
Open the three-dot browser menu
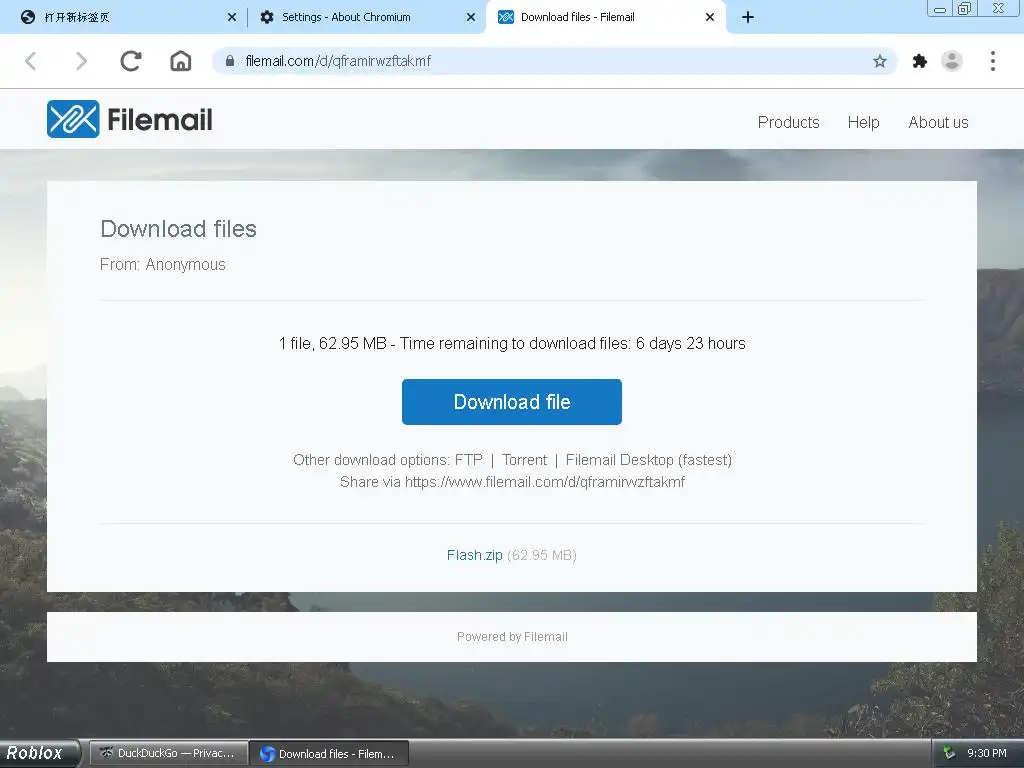pos(993,61)
